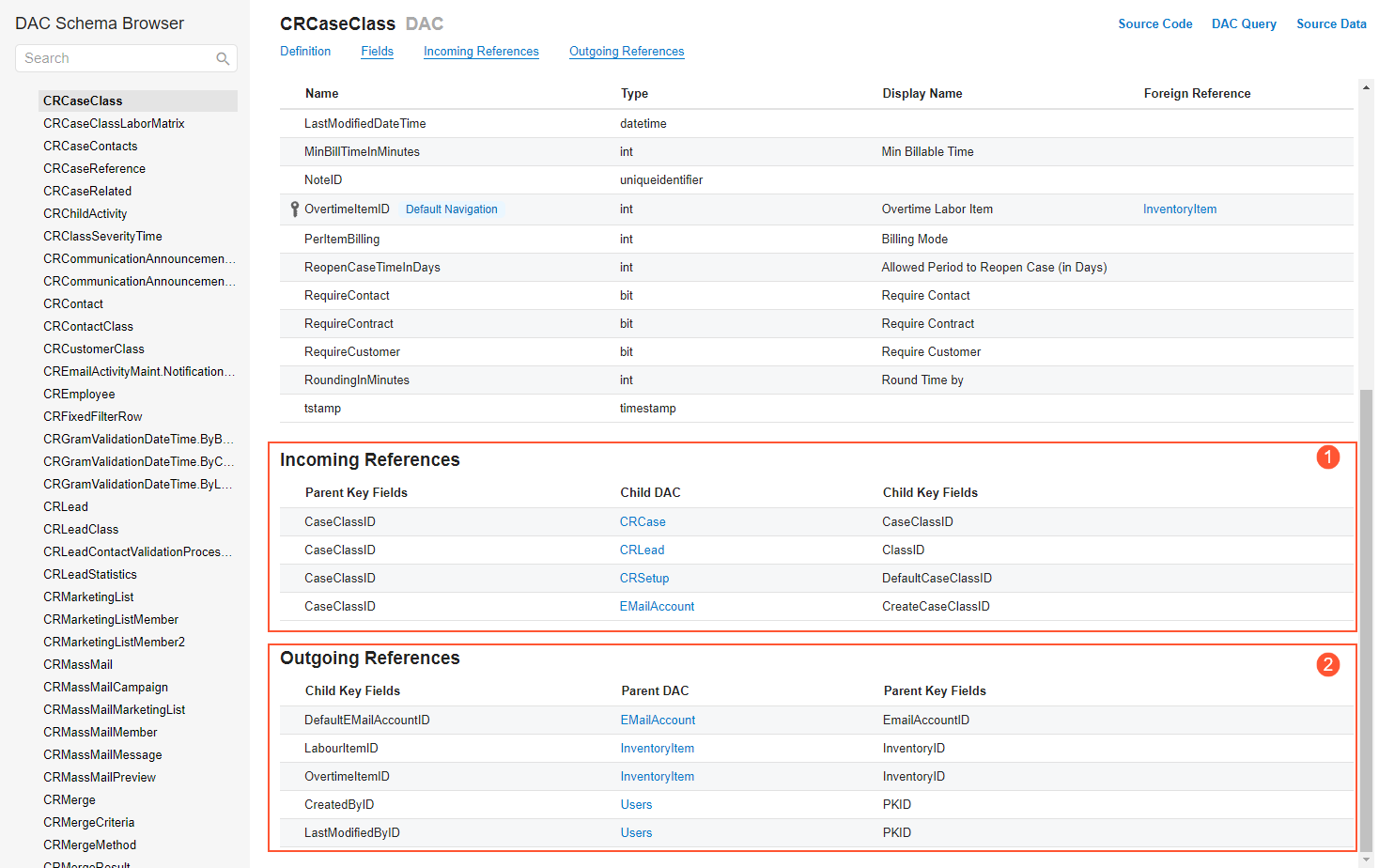Click the search magnifier icon
The width and height of the screenshot is (1379, 868).
click(223, 58)
